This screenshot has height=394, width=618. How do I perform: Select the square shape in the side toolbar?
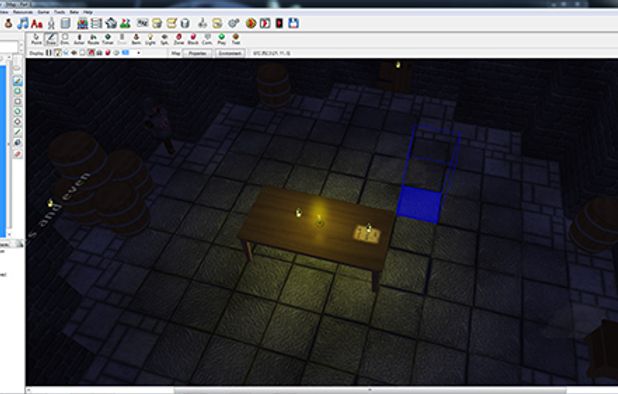(18, 102)
